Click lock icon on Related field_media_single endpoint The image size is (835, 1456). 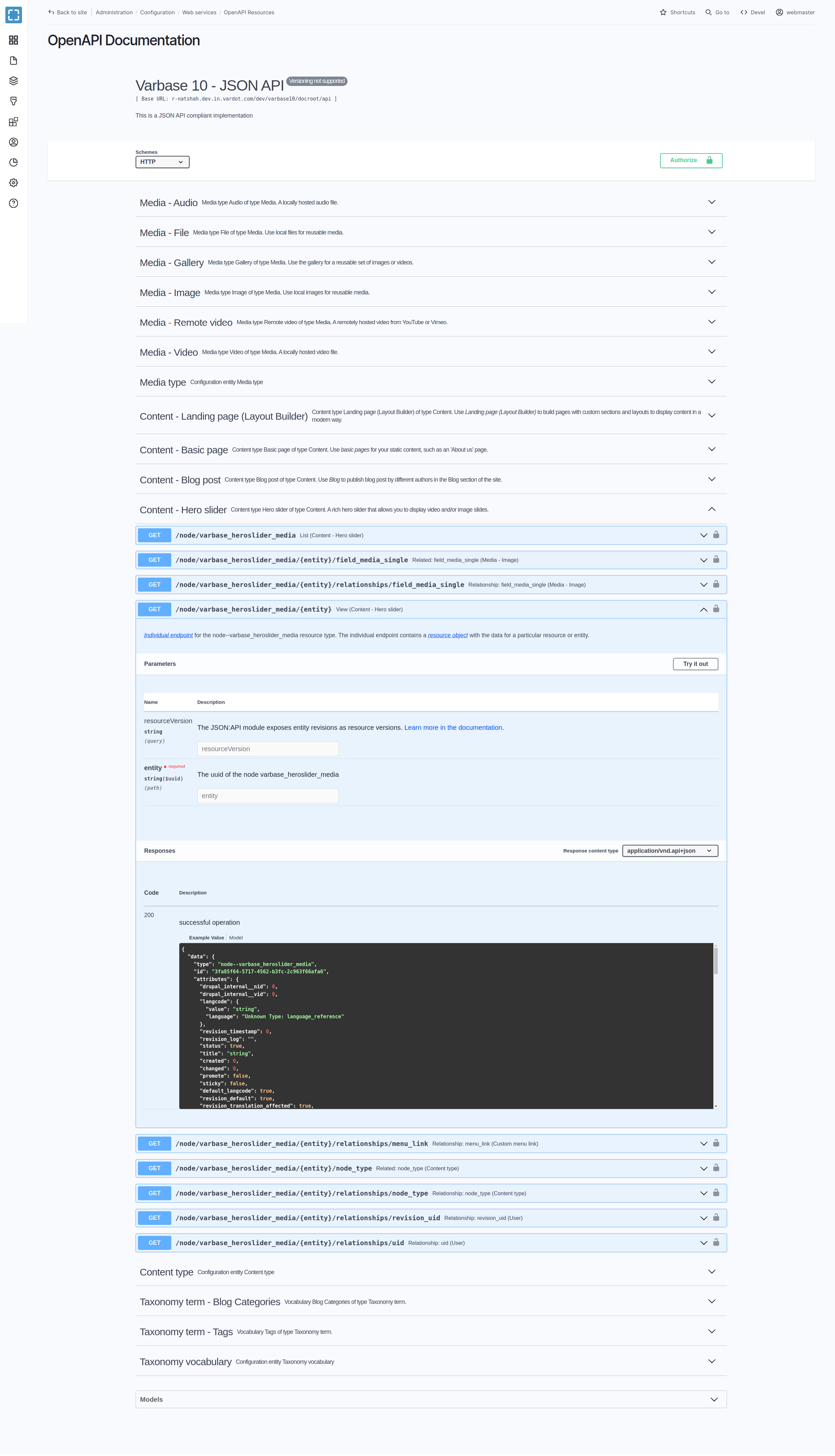tap(716, 559)
